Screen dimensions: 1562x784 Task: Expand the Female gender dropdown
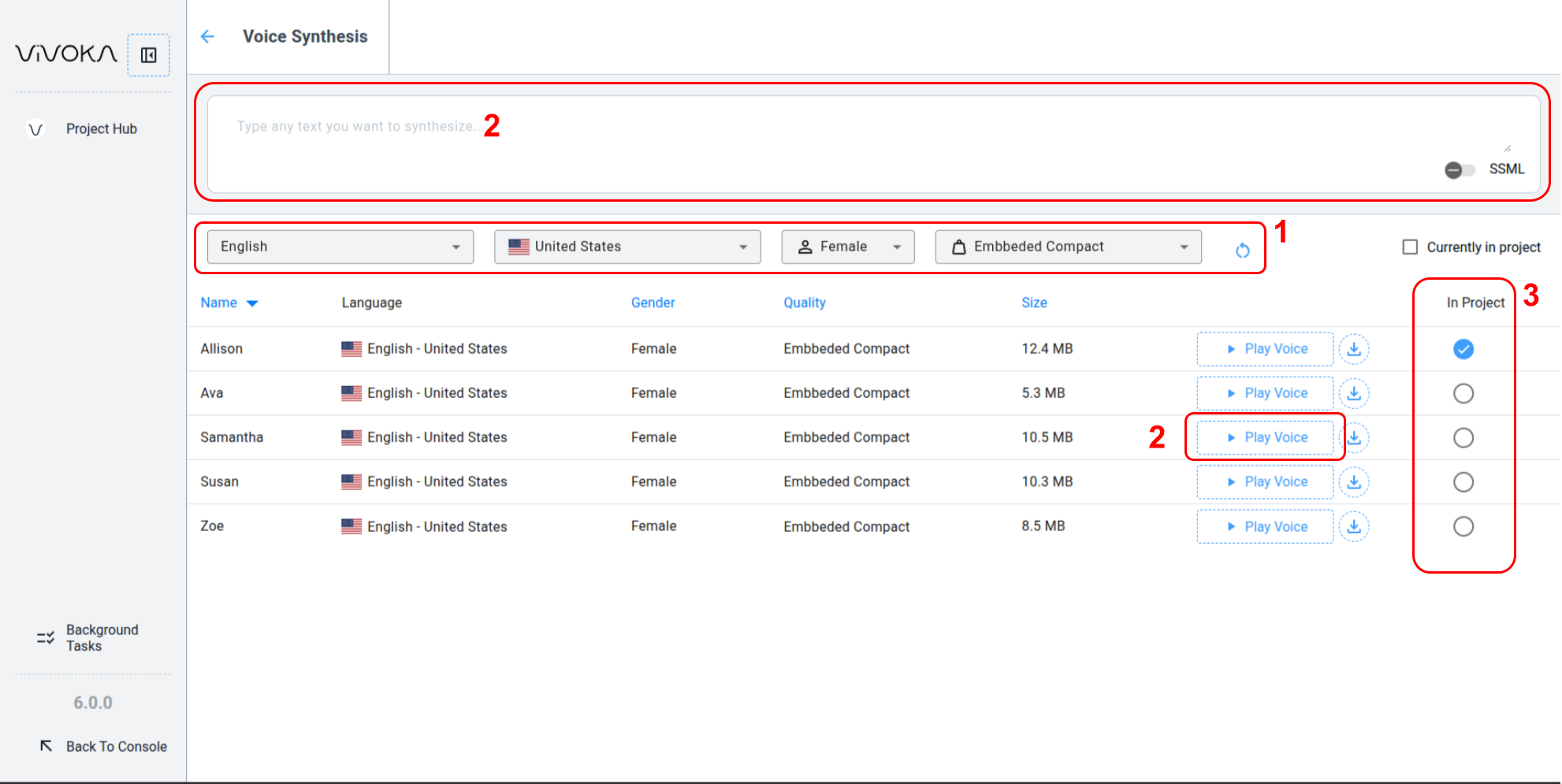(847, 247)
